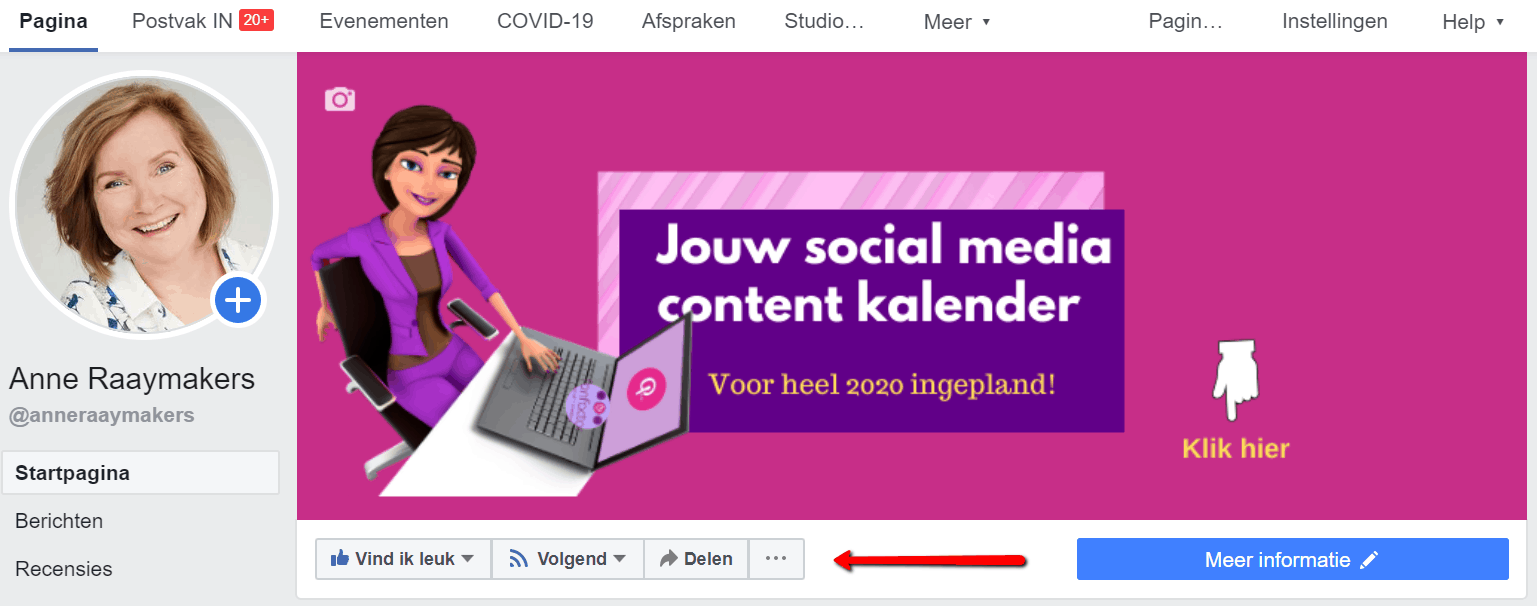Click the RSS feed icon on Volgend
Screen dimensions: 1537x606
pyautogui.click(x=518, y=559)
